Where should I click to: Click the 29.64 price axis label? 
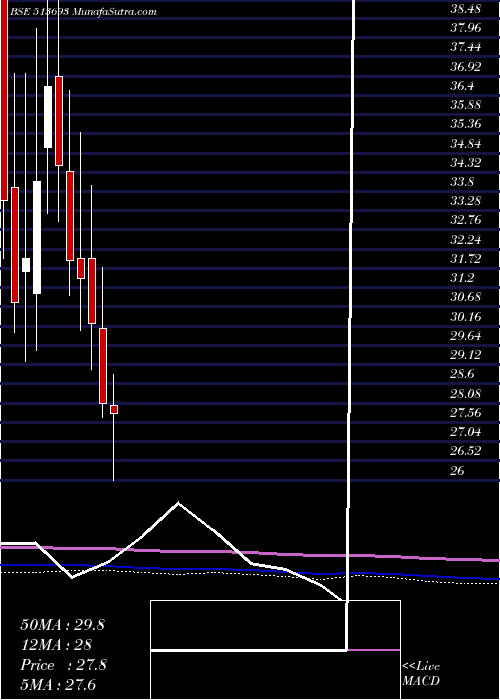pyautogui.click(x=466, y=336)
